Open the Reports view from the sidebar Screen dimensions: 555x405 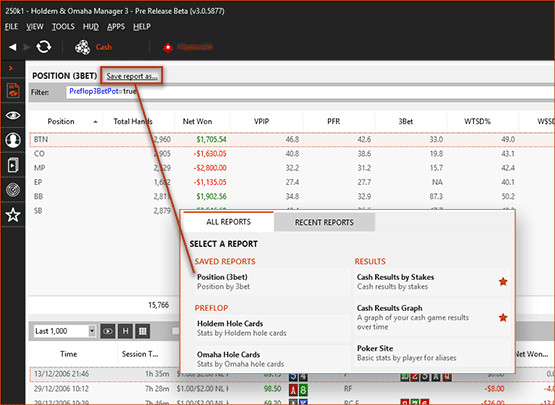pos(13,91)
